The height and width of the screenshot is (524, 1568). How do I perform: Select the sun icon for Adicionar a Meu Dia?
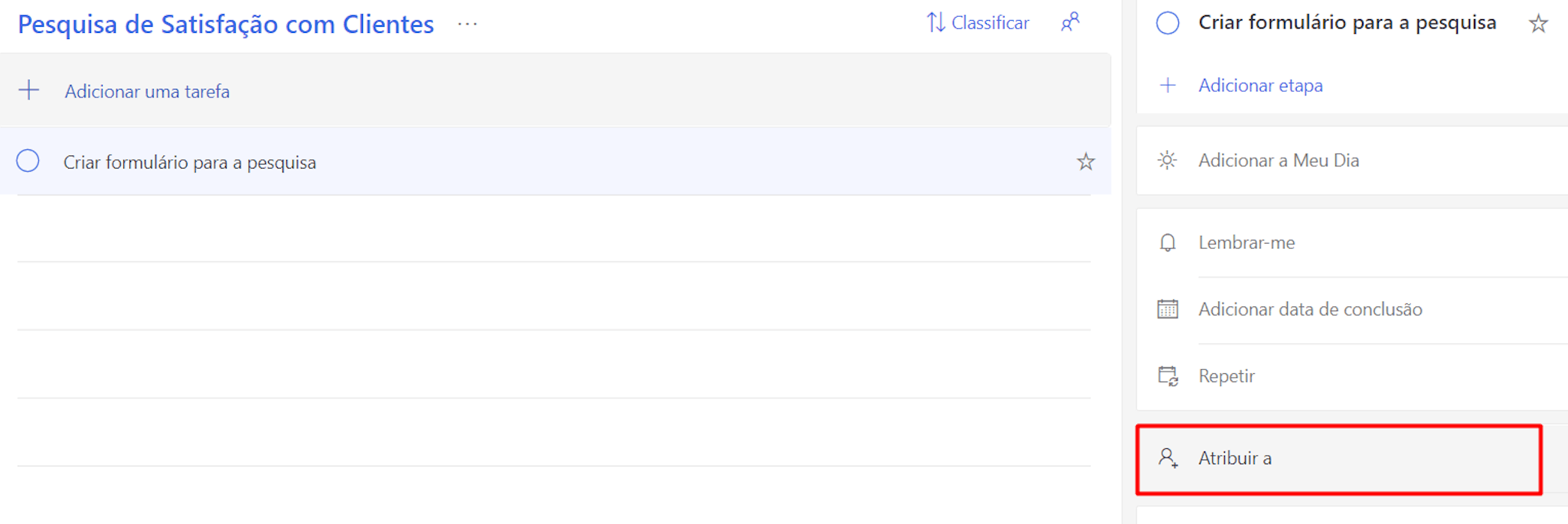1167,160
